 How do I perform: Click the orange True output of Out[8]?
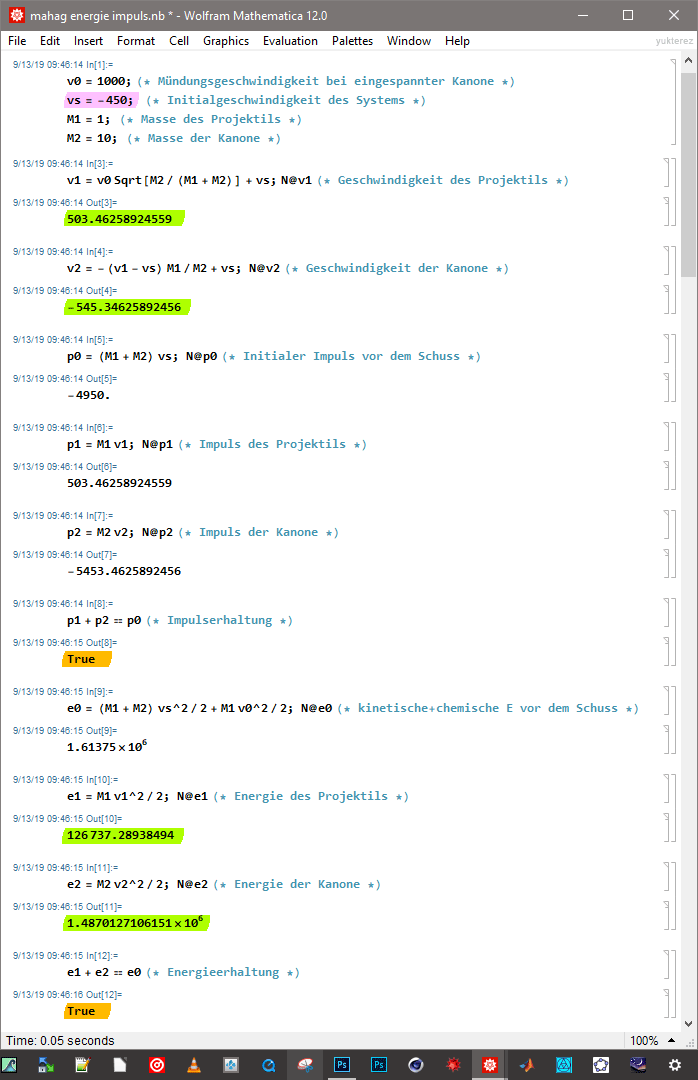click(x=81, y=659)
